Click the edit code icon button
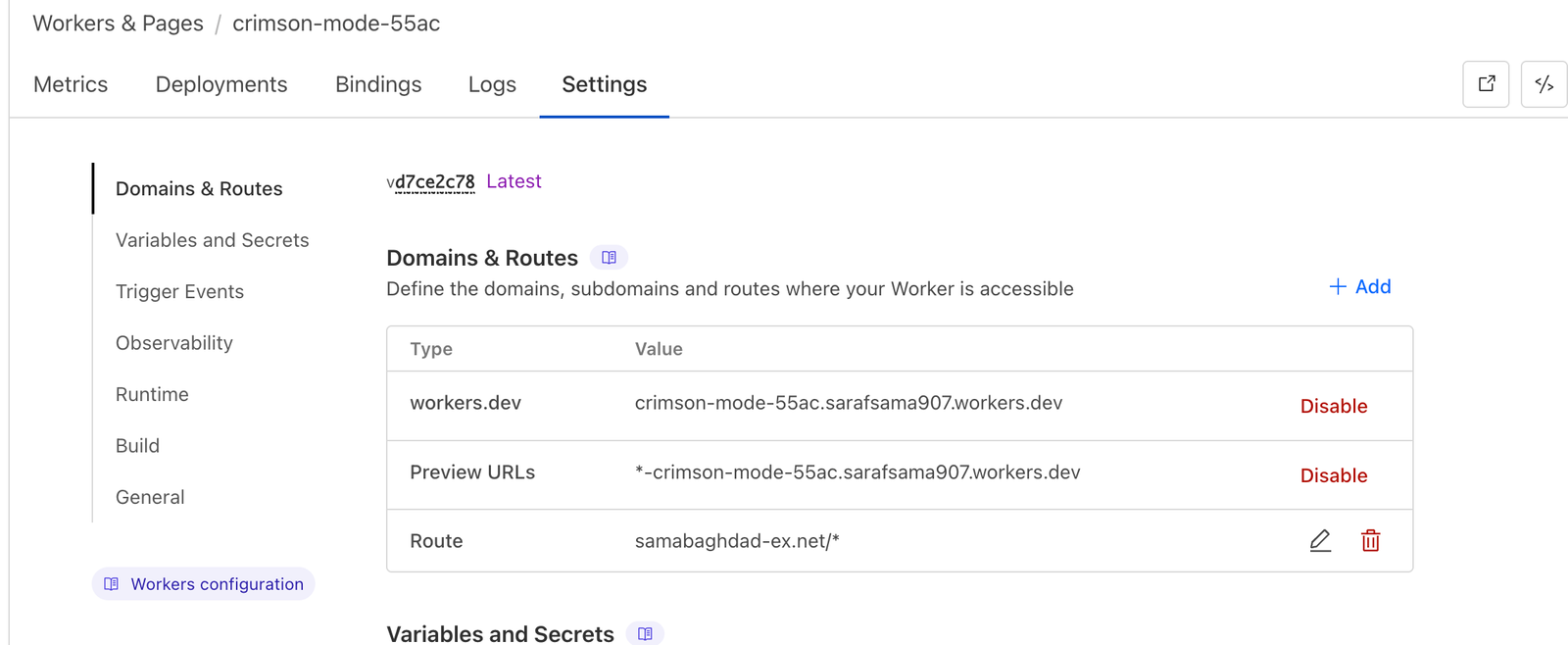1568x645 pixels. tap(1543, 84)
